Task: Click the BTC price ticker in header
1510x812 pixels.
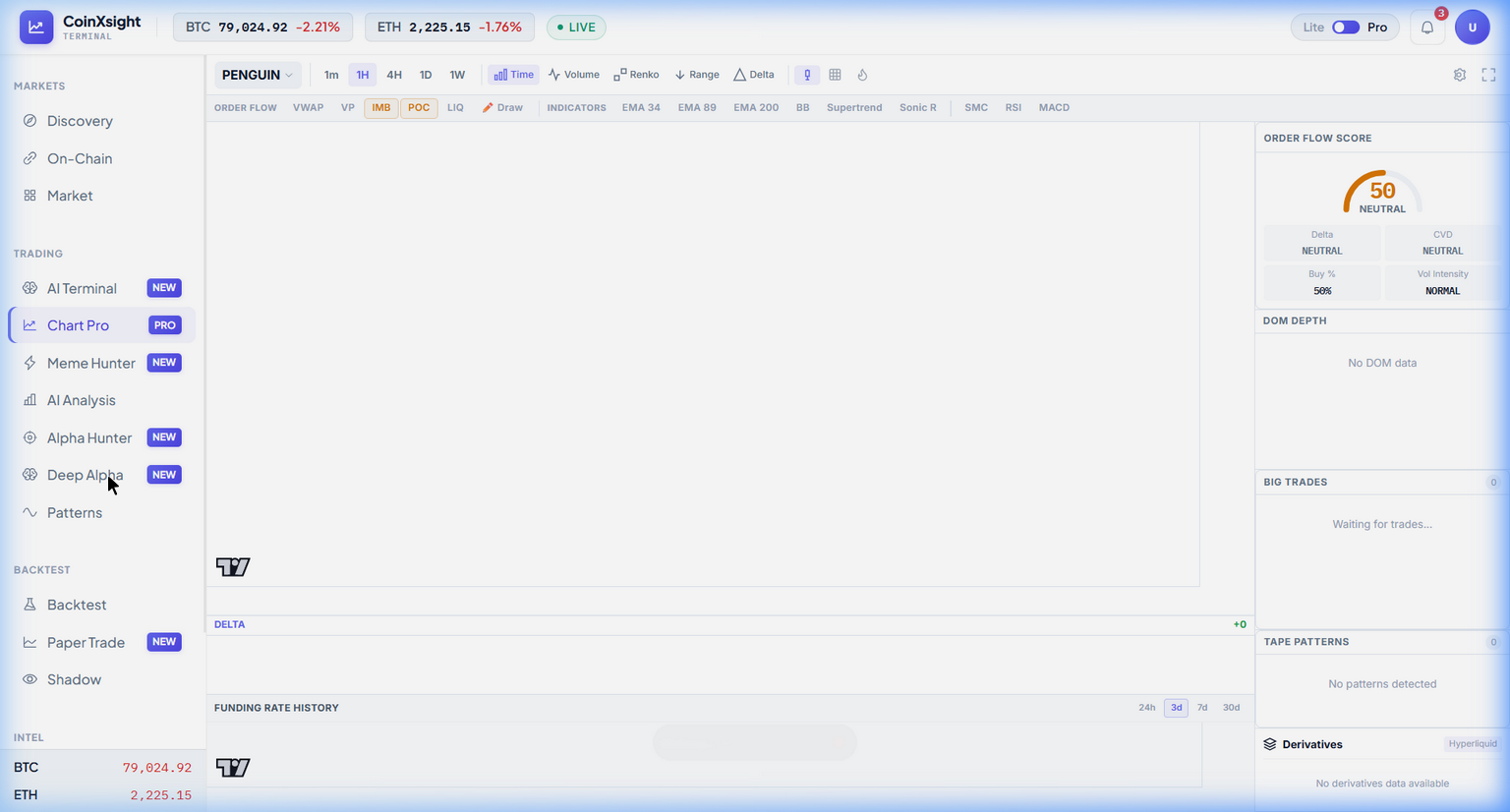Action: (262, 28)
